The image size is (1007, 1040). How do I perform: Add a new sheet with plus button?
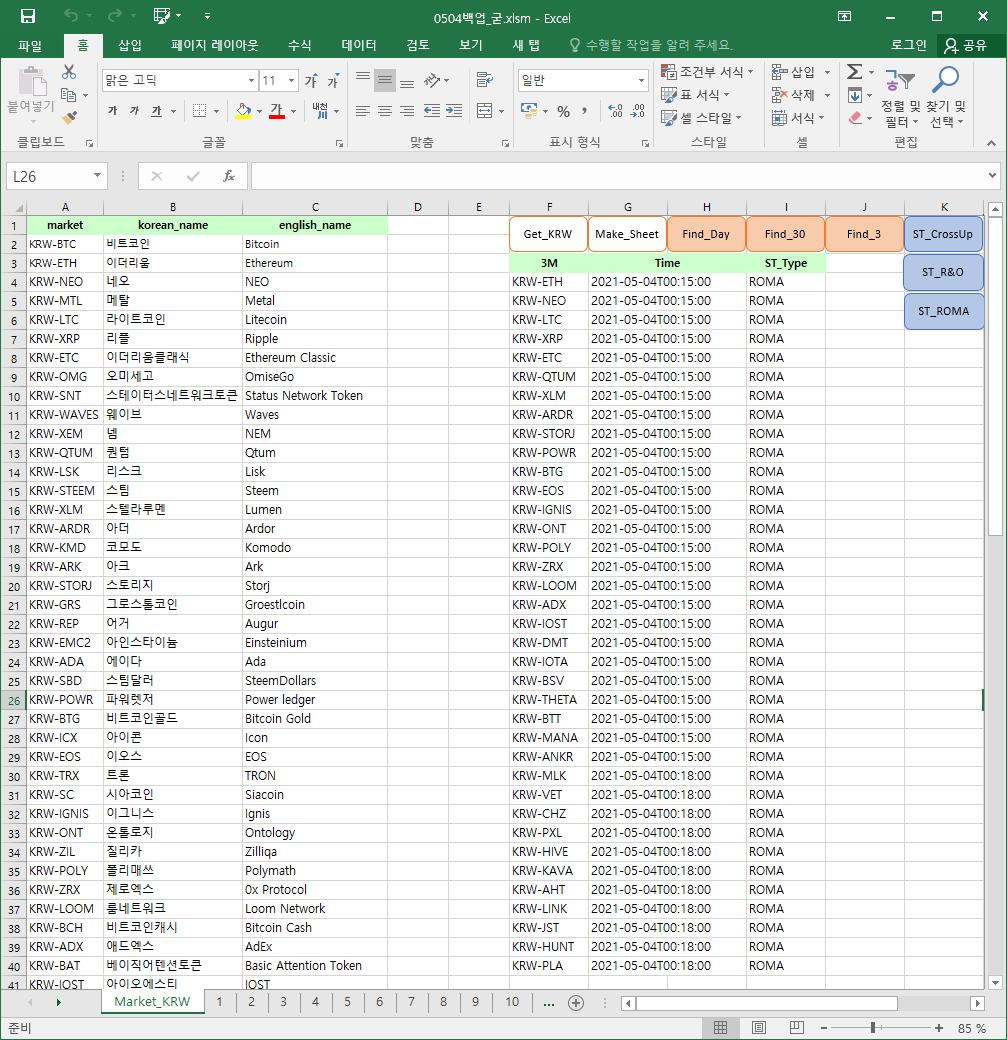pyautogui.click(x=576, y=1003)
